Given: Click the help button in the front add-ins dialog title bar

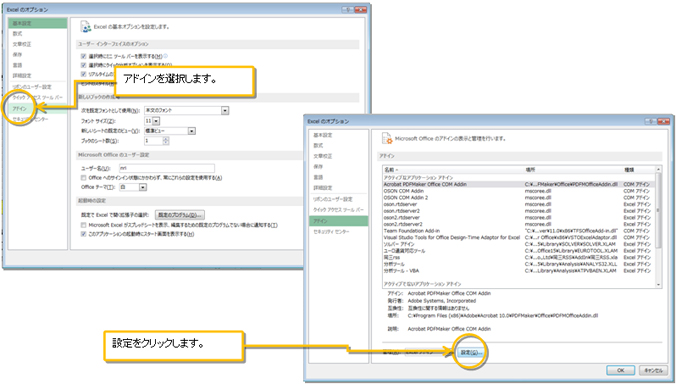Looking at the screenshot, I should click(651, 122).
